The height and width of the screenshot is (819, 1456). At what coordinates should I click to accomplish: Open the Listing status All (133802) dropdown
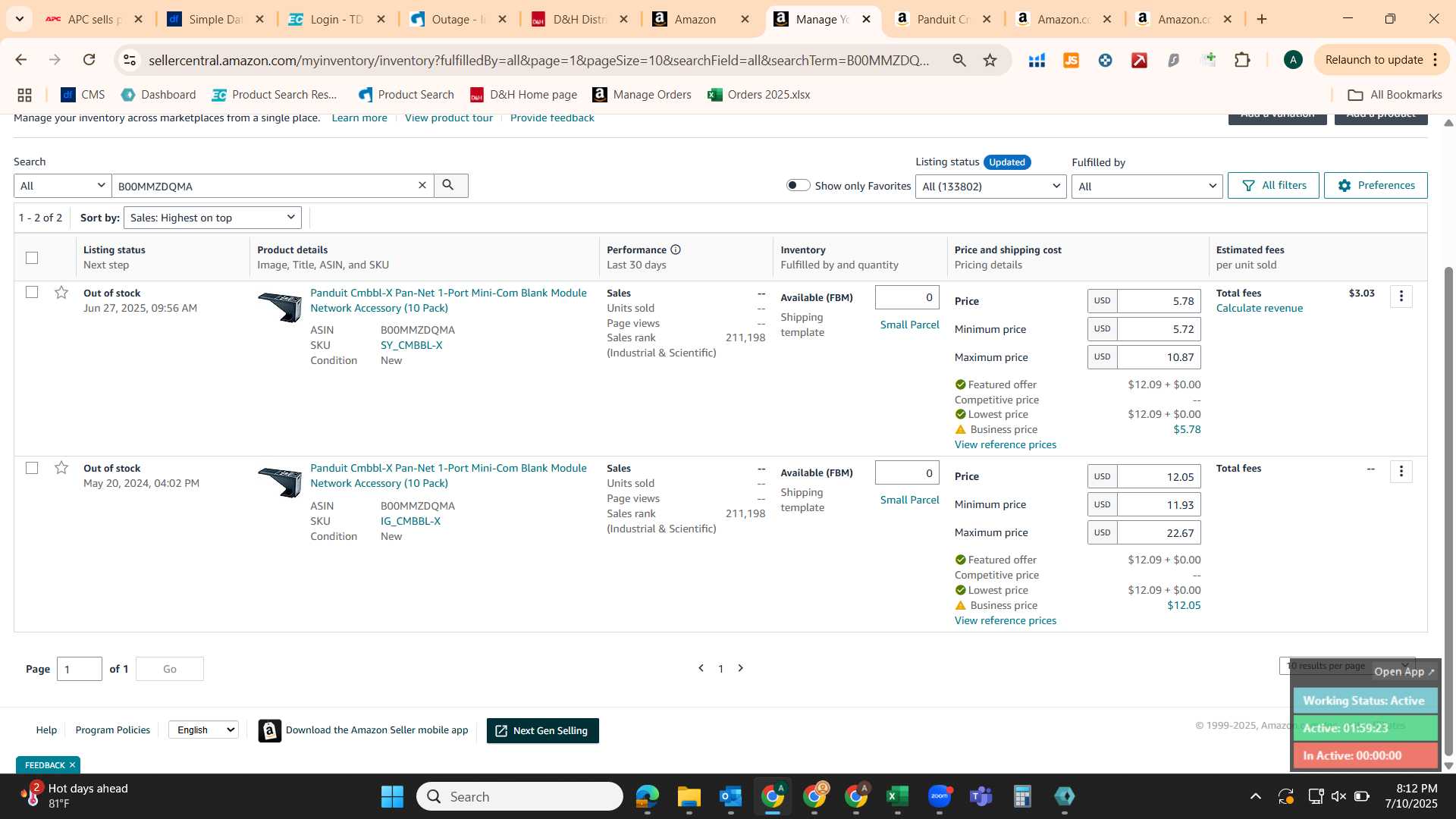coord(991,187)
